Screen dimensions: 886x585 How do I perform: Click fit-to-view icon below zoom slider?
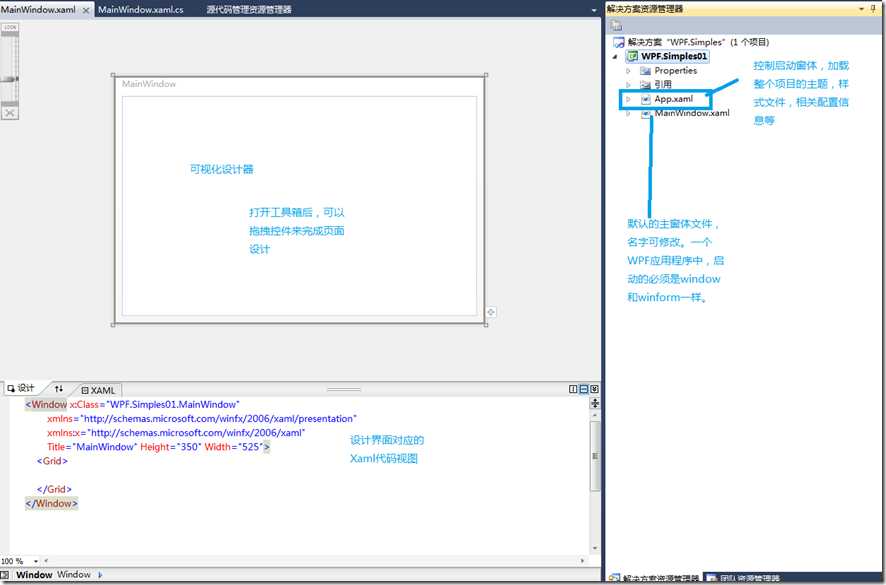point(10,113)
